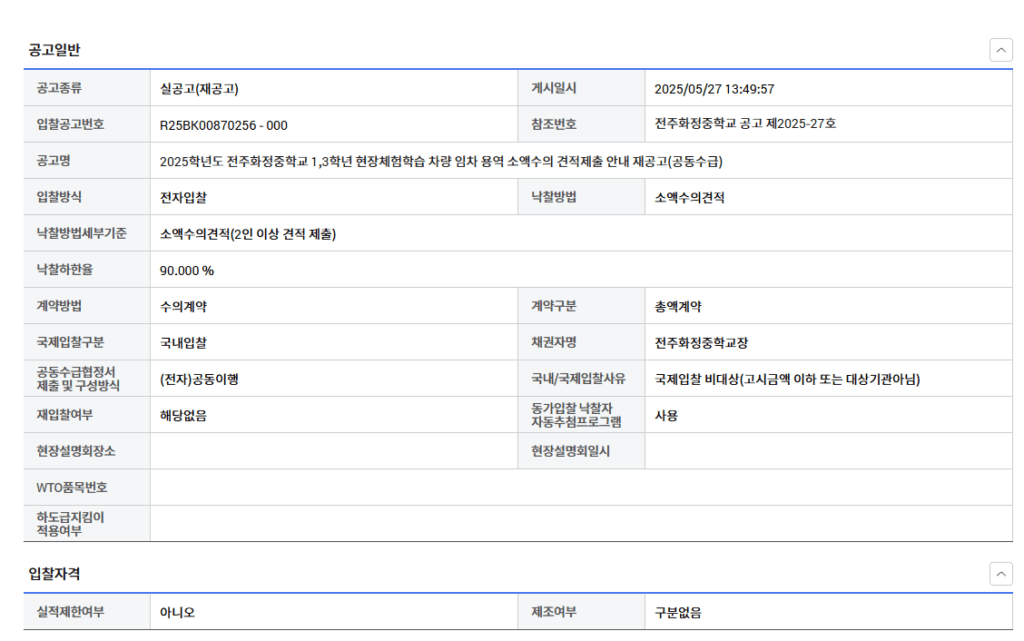Image resolution: width=1024 pixels, height=641 pixels.
Task: Click the 공고명 label
Action: [54, 161]
